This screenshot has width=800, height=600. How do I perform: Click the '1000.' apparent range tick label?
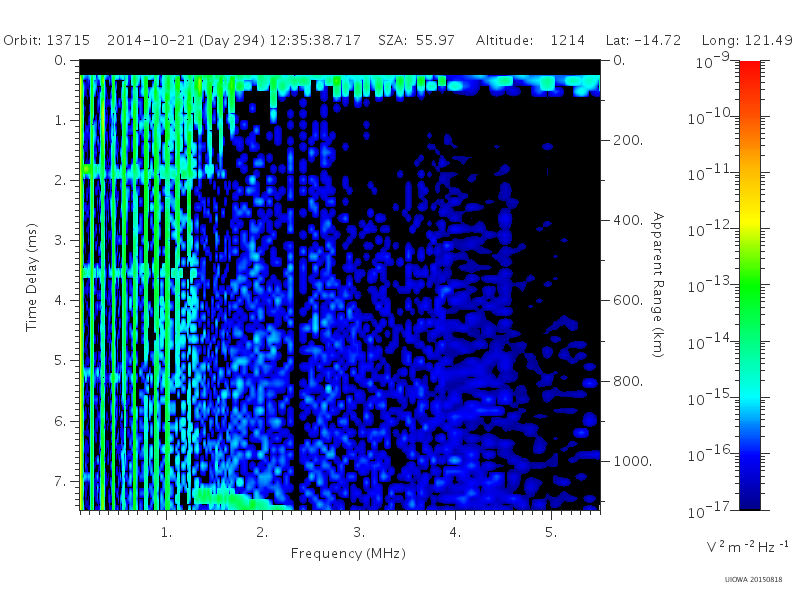pyautogui.click(x=633, y=461)
